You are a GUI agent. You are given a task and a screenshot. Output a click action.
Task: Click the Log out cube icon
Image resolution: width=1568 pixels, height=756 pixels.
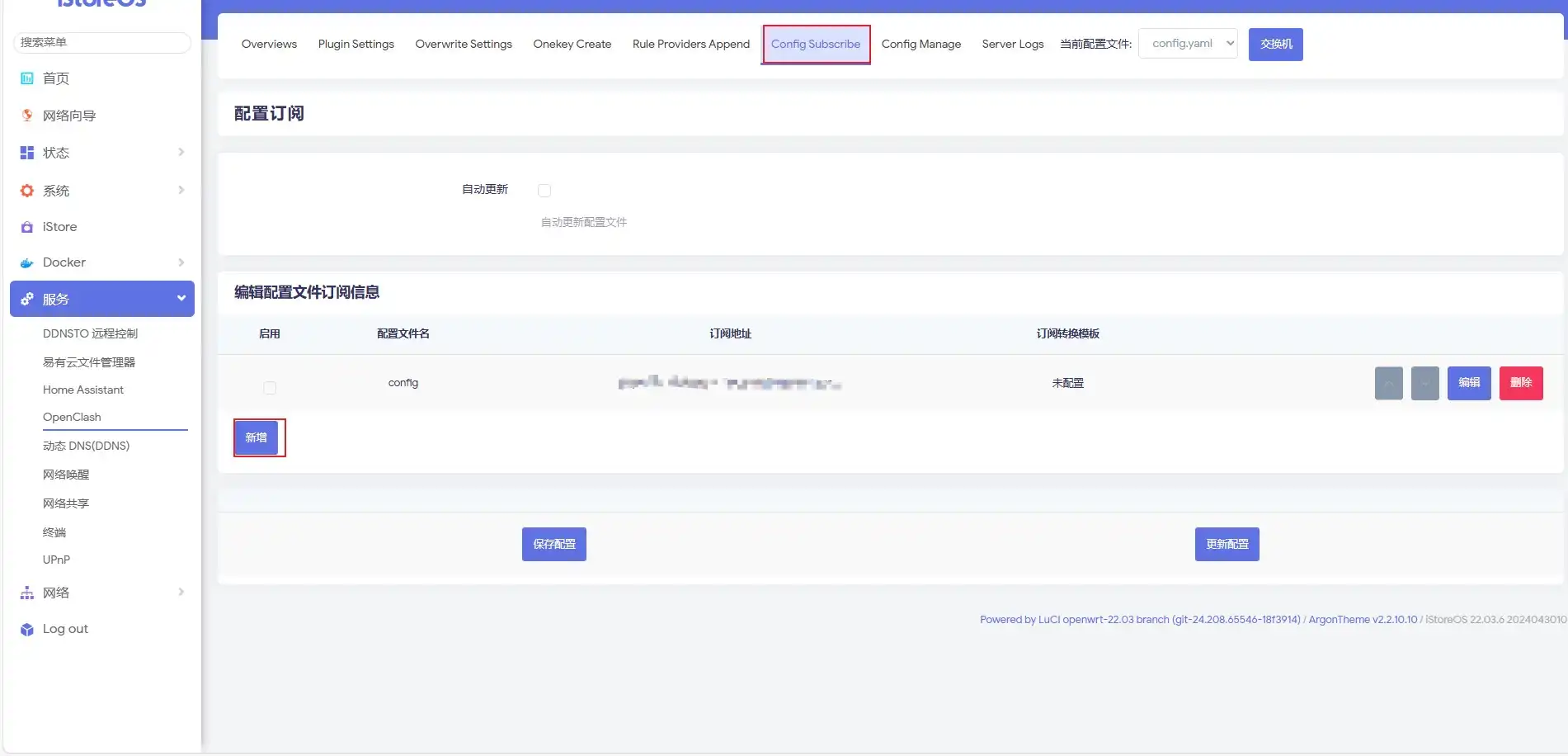[x=27, y=630]
